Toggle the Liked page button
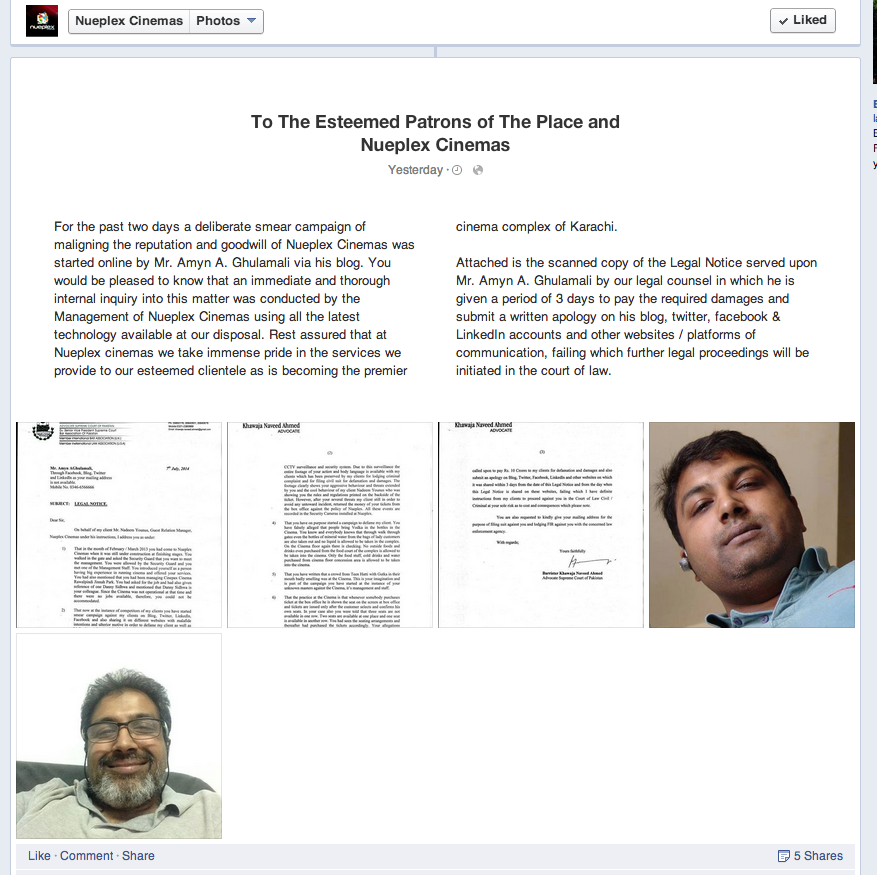This screenshot has height=875, width=877. pos(803,21)
